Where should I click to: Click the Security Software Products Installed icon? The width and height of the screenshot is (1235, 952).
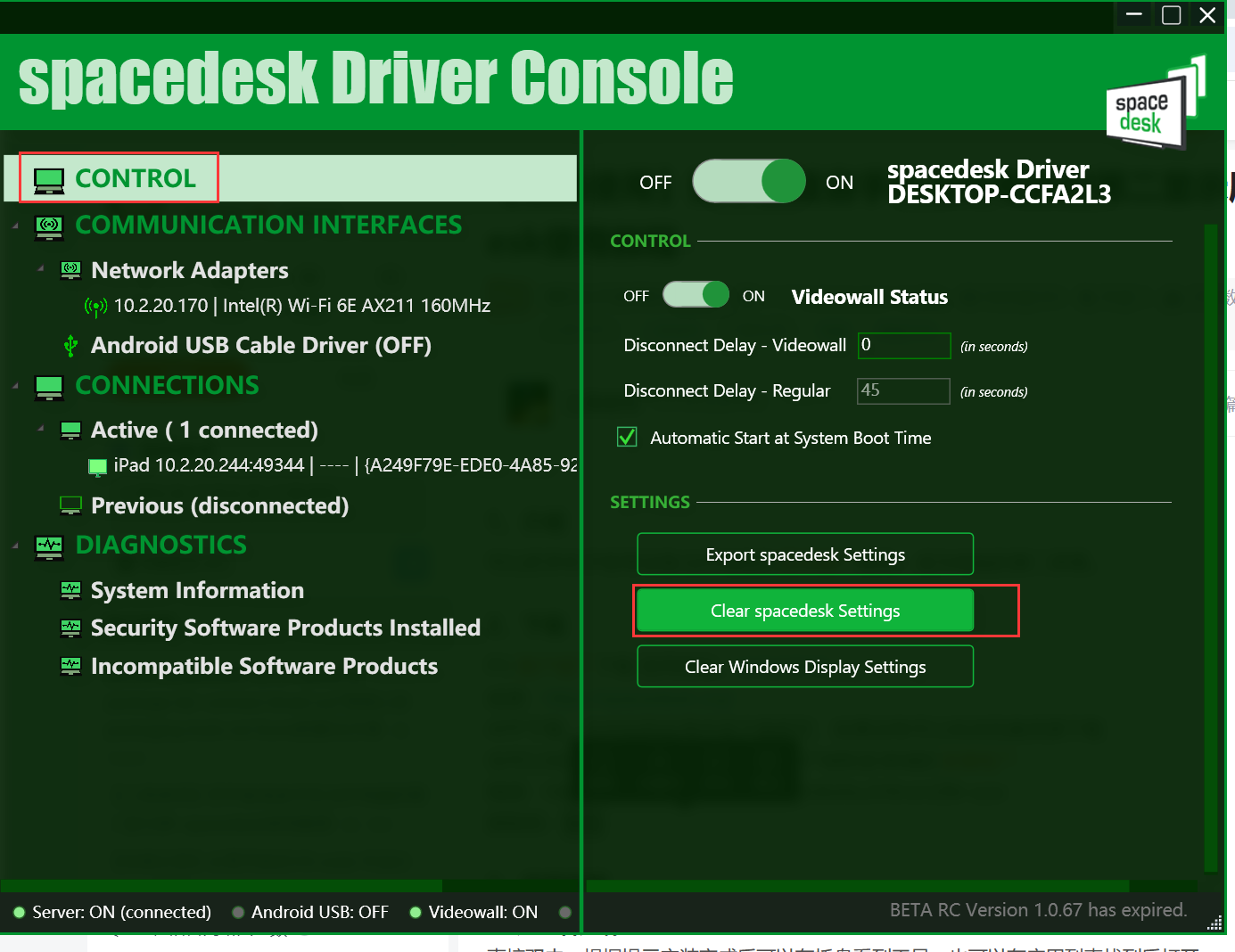pyautogui.click(x=70, y=628)
